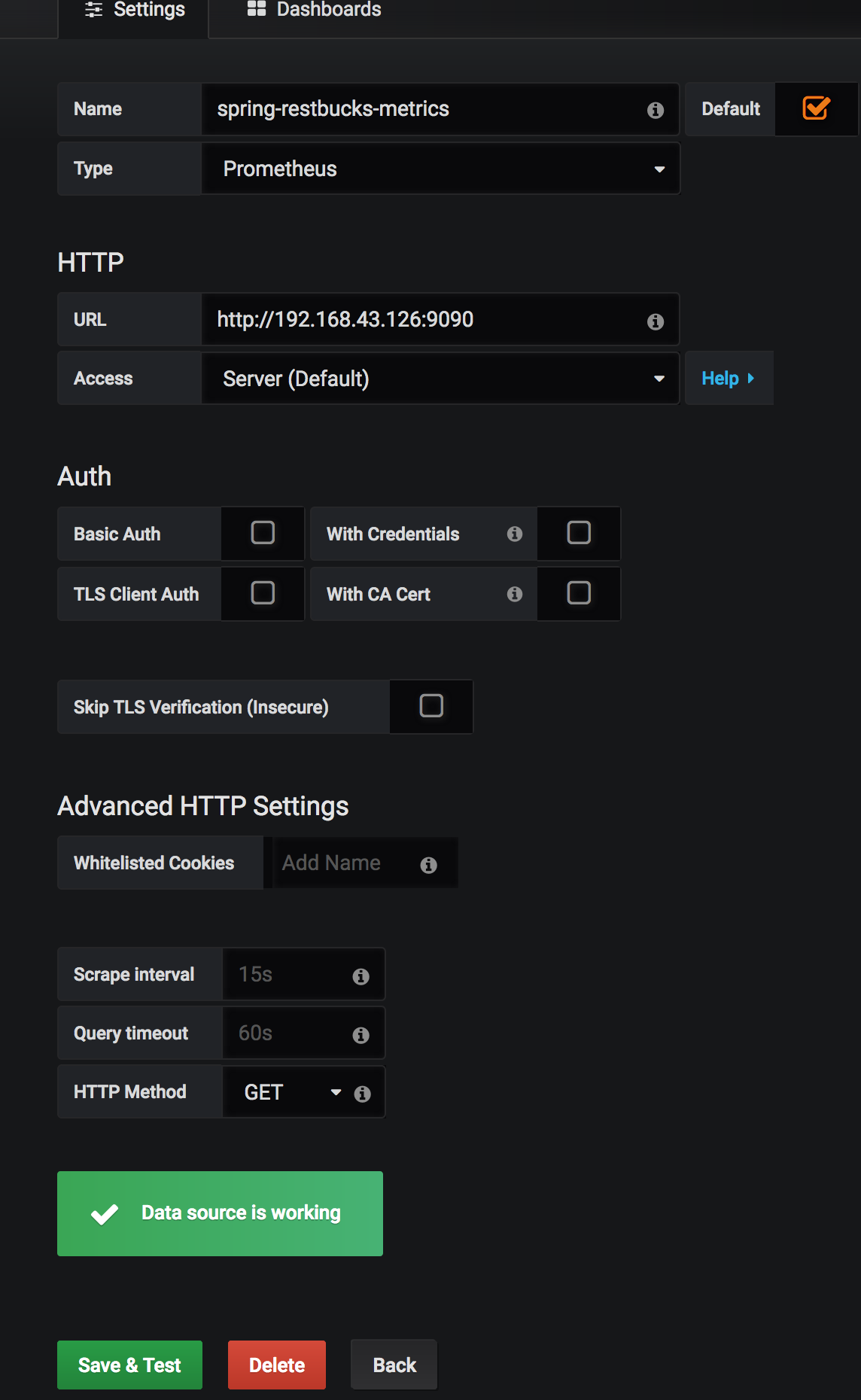Click the URL input field
This screenshot has width=861, height=1400.
point(441,319)
